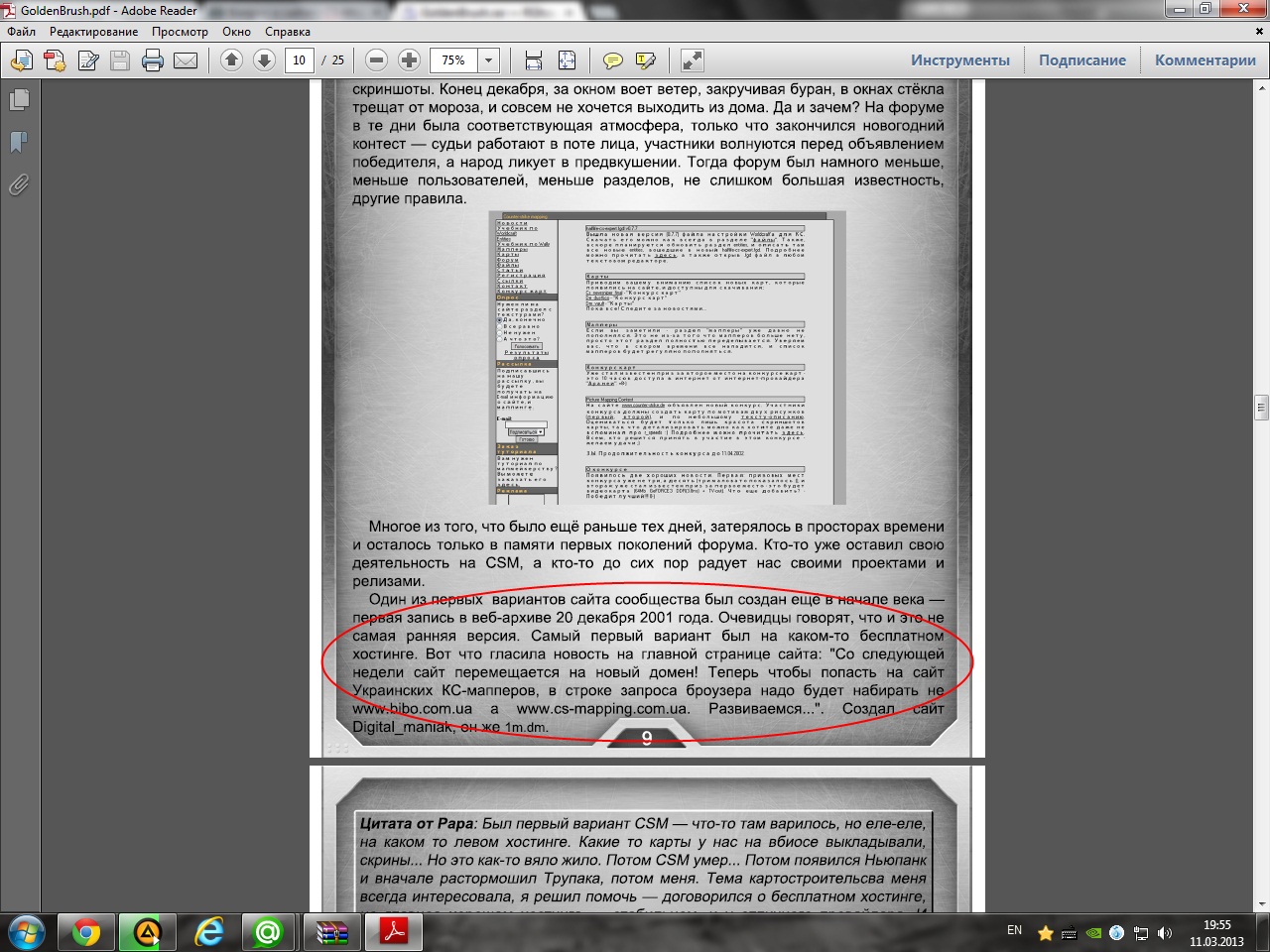
Task: Open the zoom level dropdown arrow
Action: (489, 60)
